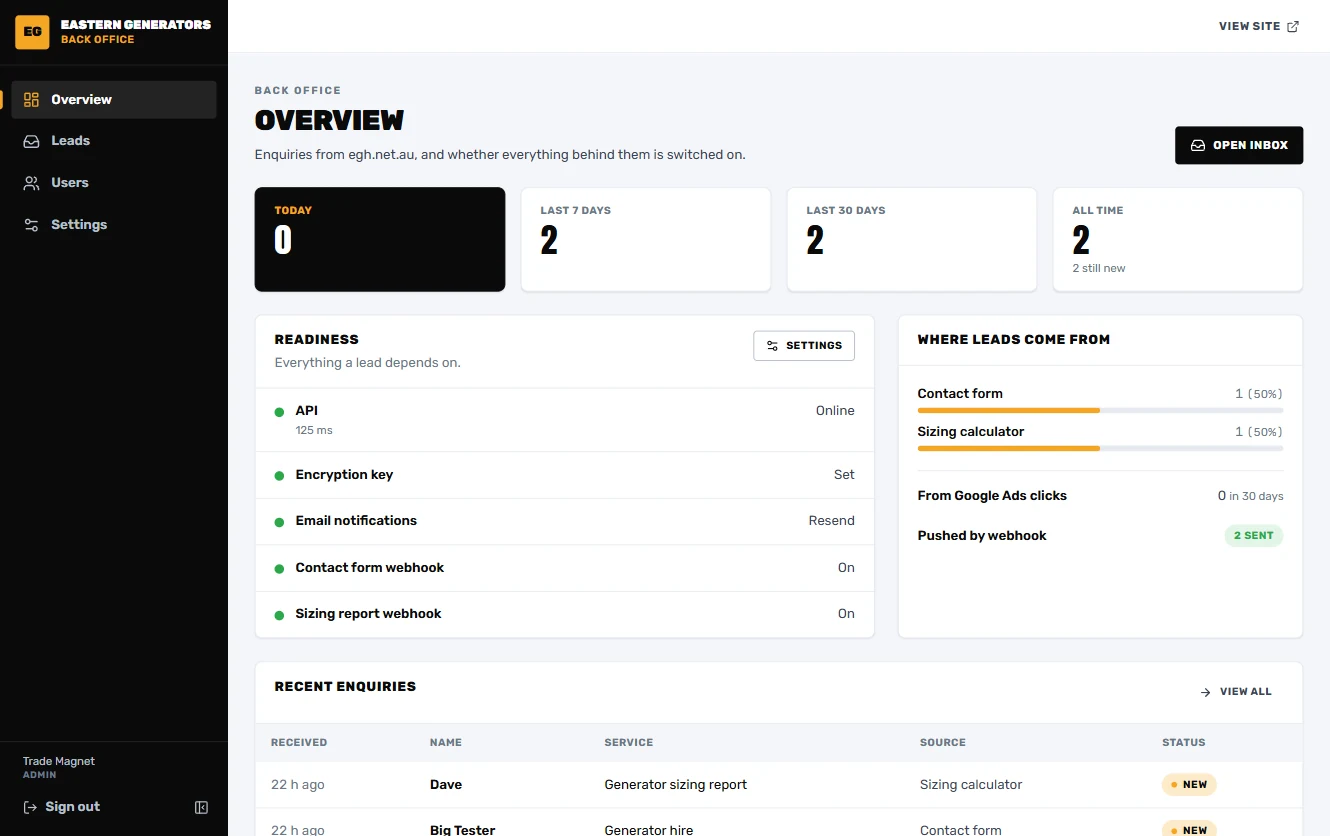Click the Received column header
The image size is (1330, 836).
pos(299,743)
